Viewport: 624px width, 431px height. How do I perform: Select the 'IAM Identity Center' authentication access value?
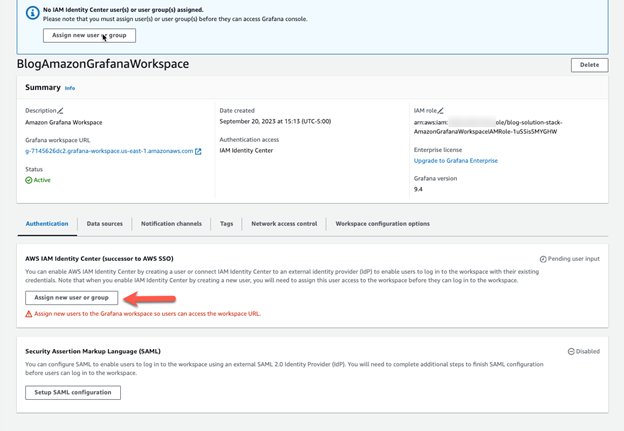(246, 150)
